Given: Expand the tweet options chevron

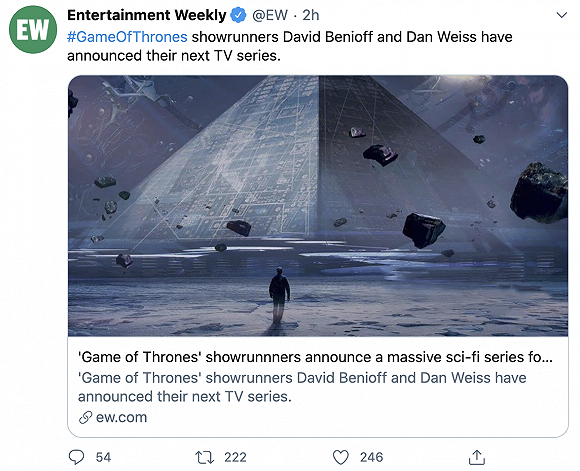Looking at the screenshot, I should tap(562, 15).
